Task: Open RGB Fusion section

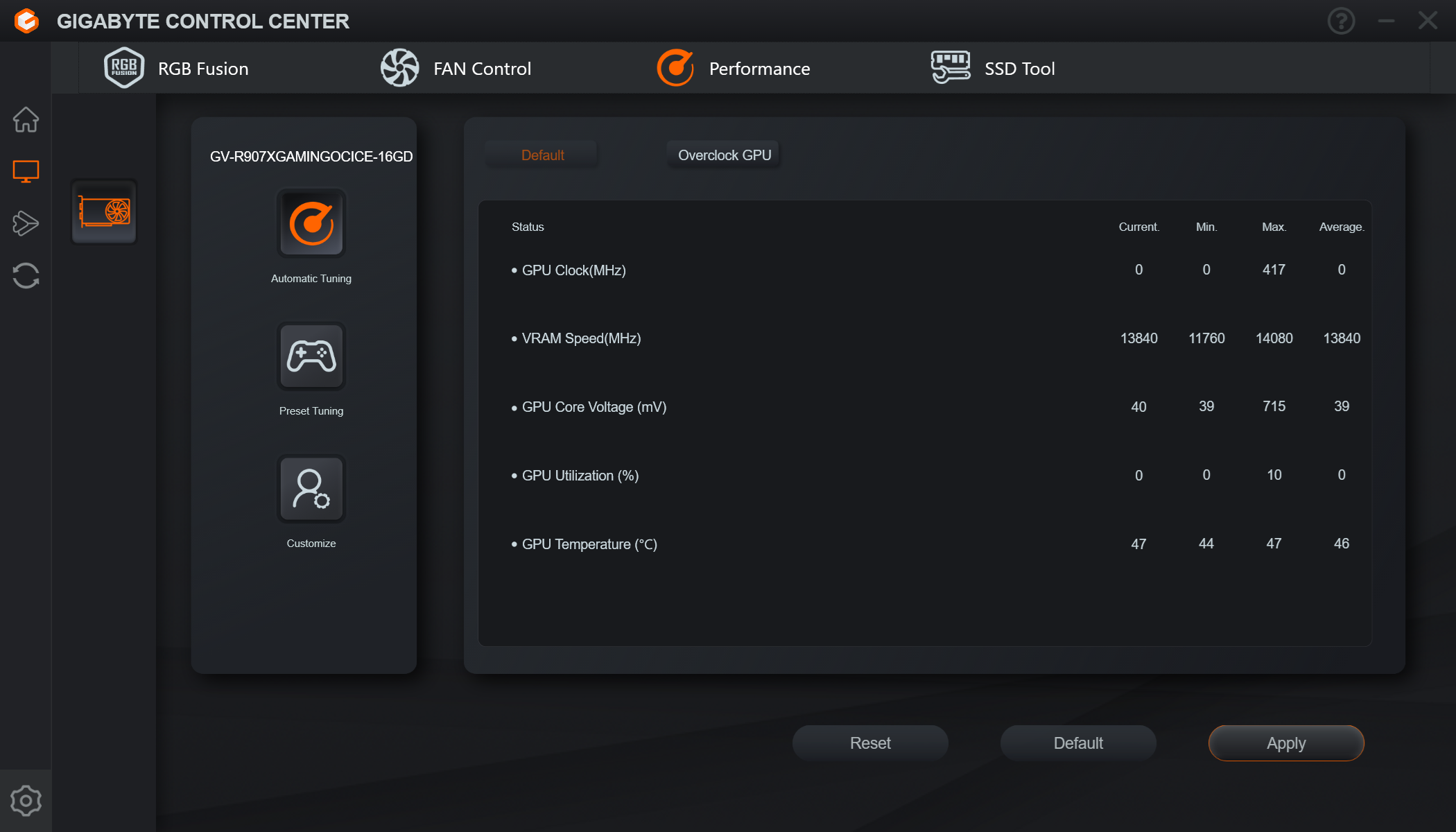Action: click(177, 68)
